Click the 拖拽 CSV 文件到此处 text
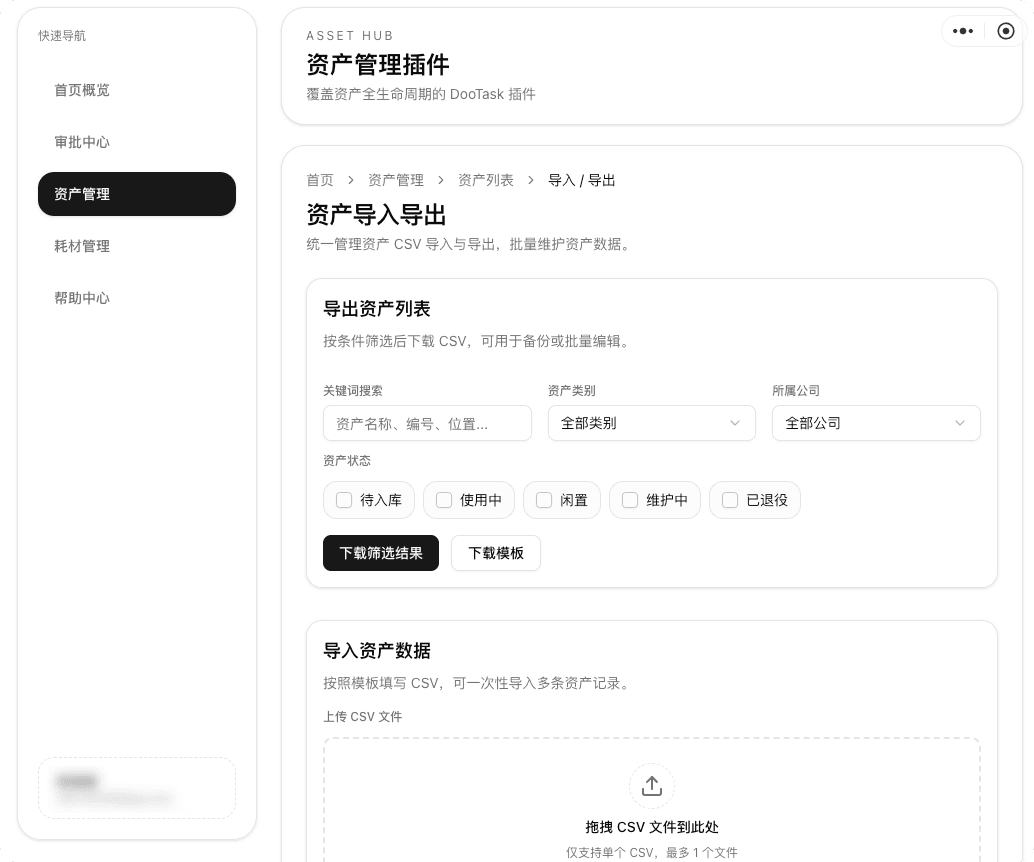Screen dimensions: 1034x862 coord(652,827)
